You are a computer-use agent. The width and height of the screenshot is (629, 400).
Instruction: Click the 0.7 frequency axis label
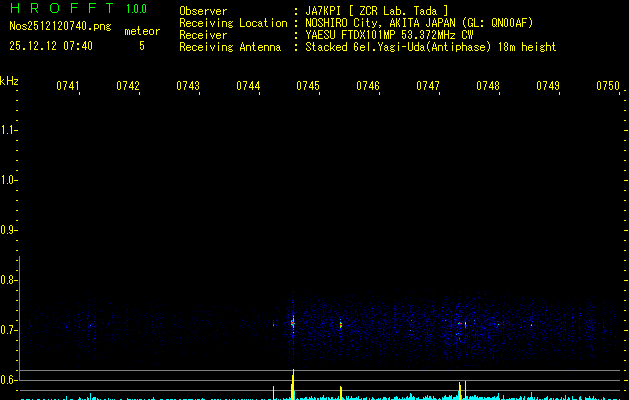(x=9, y=329)
